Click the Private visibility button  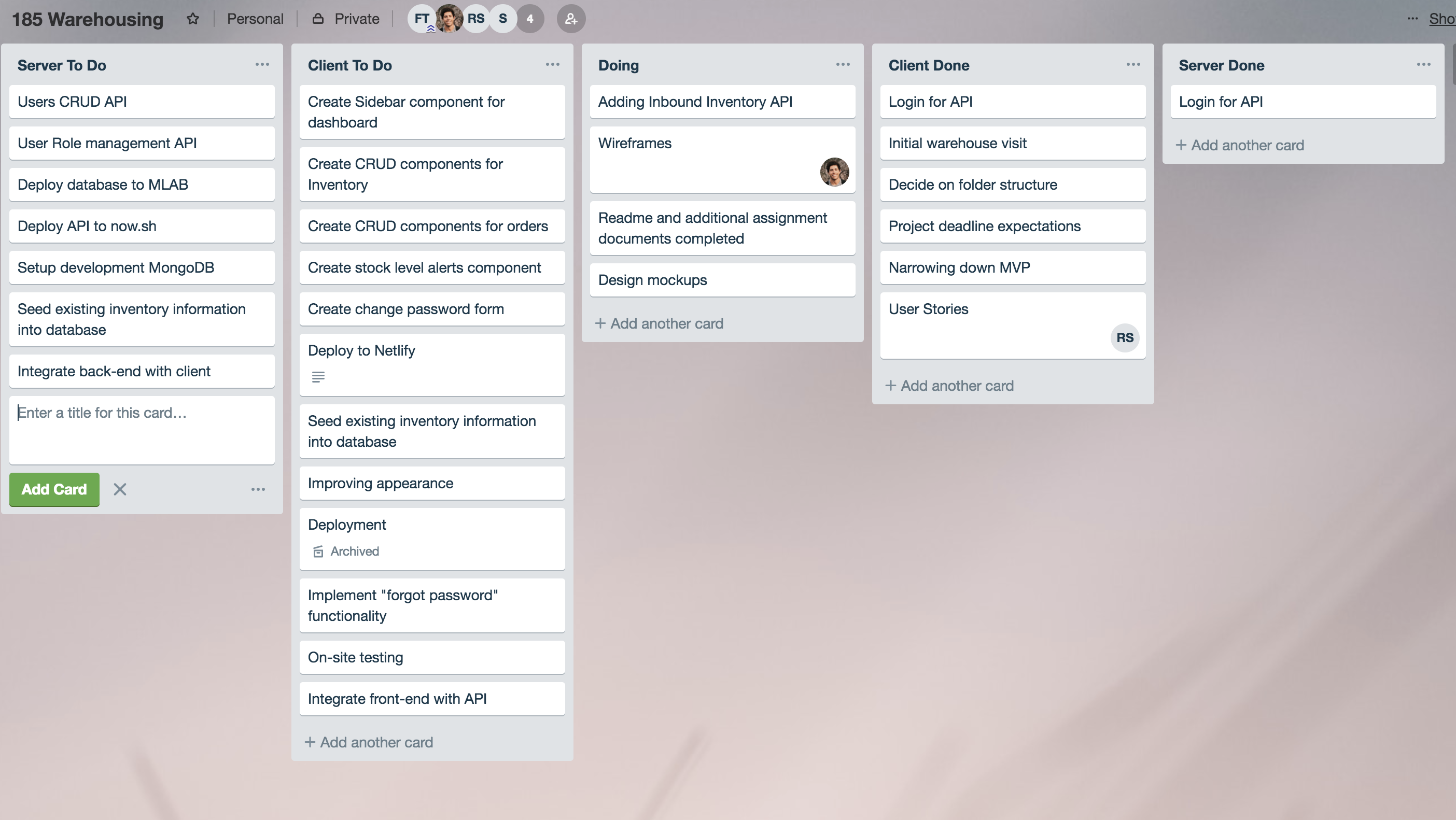tap(346, 19)
